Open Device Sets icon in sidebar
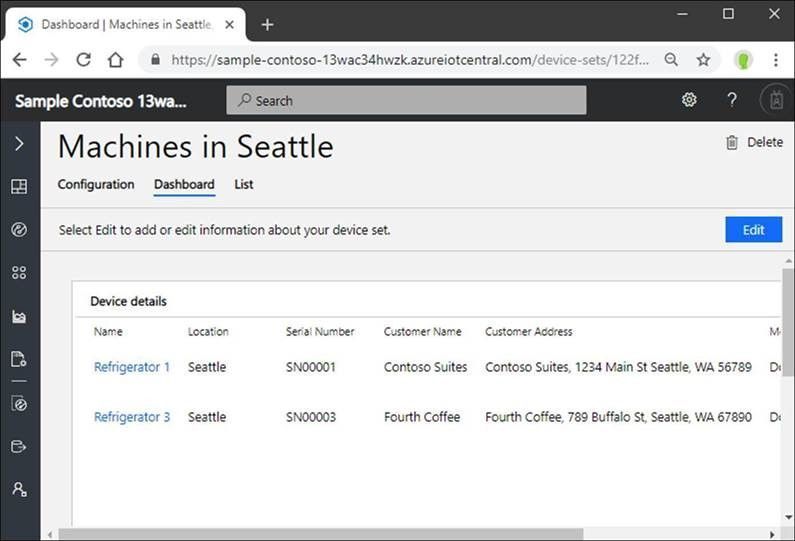The width and height of the screenshot is (795, 541). 19,273
